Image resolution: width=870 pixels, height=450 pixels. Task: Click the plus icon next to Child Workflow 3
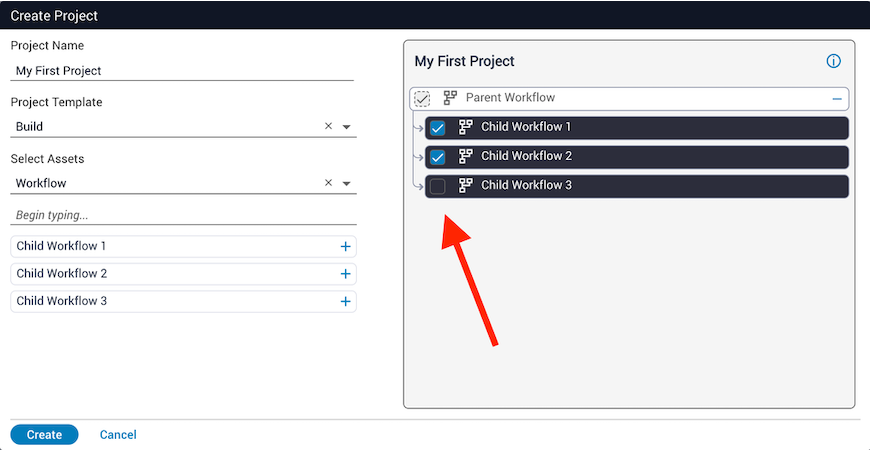[345, 301]
